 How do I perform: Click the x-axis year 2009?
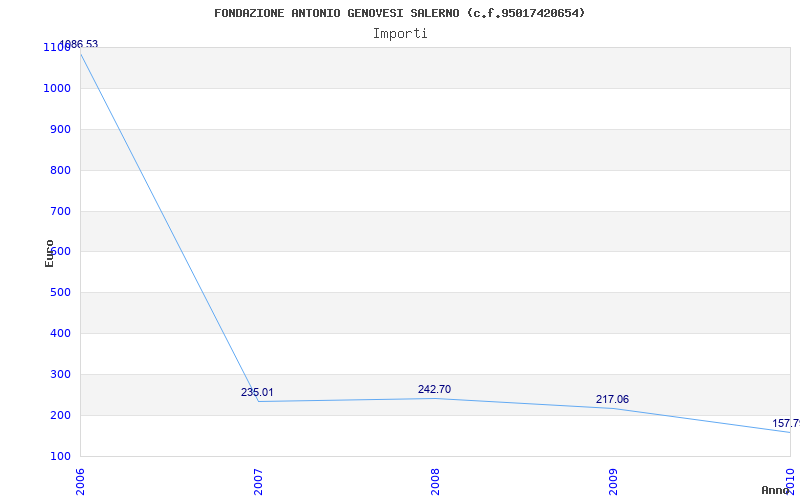[x=613, y=482]
